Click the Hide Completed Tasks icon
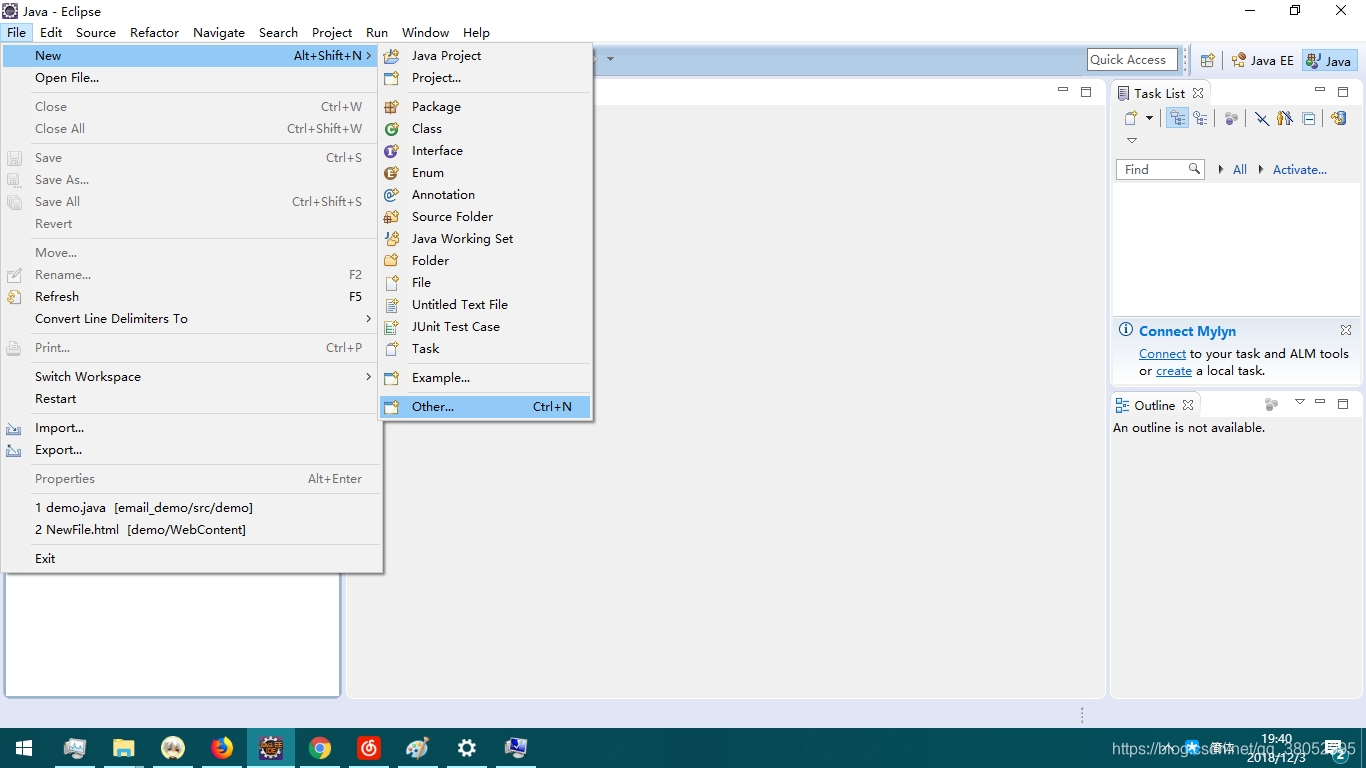Screen dimensions: 1366x768 (x=1262, y=118)
